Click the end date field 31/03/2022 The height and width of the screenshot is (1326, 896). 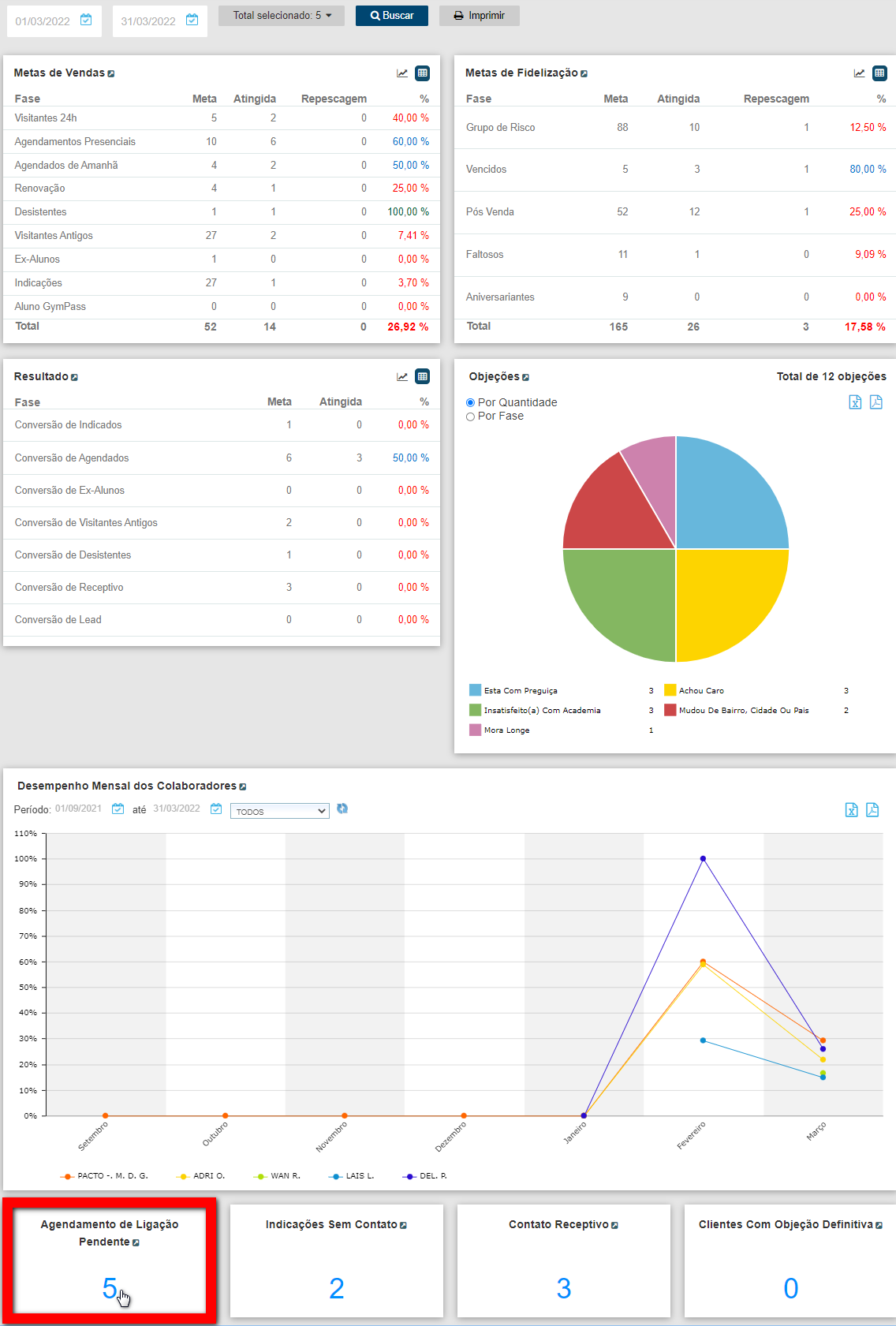point(148,21)
